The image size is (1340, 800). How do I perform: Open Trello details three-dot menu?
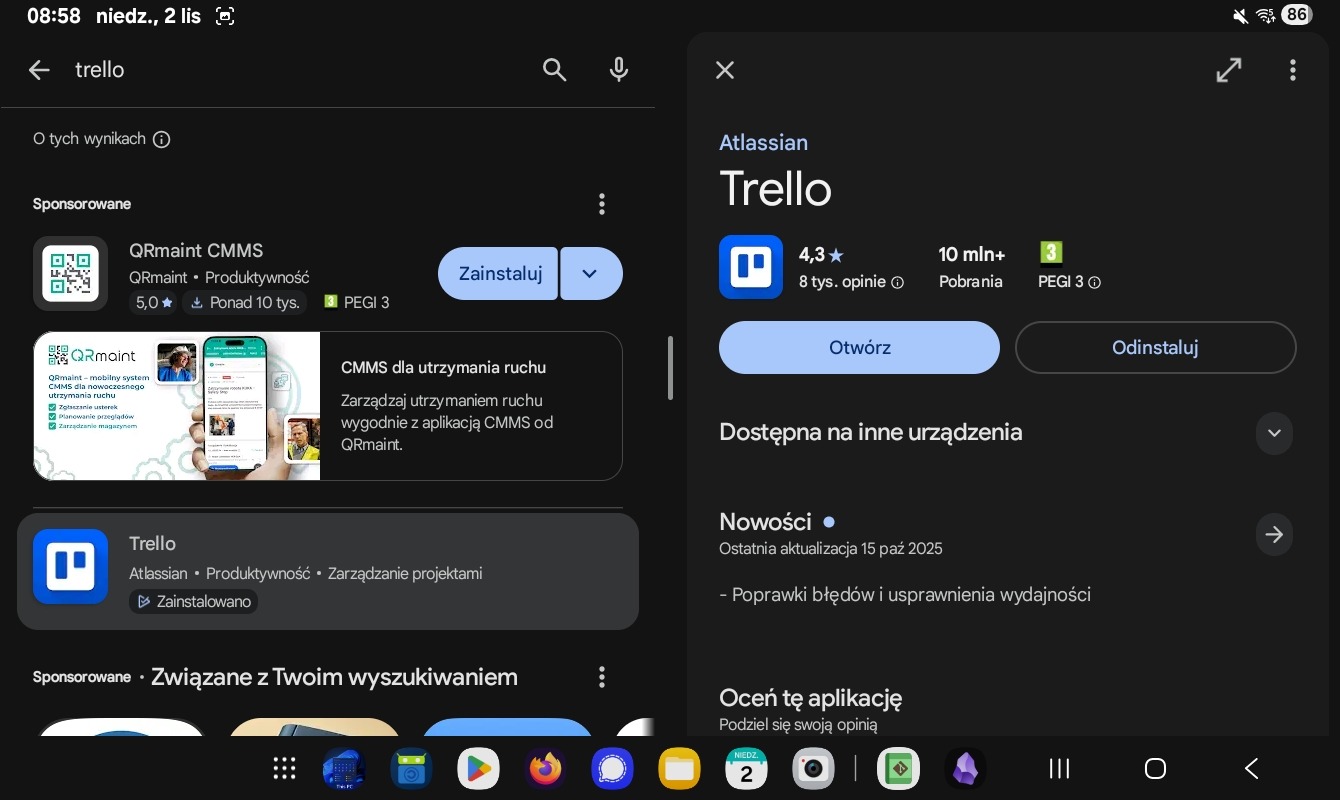(x=1292, y=70)
